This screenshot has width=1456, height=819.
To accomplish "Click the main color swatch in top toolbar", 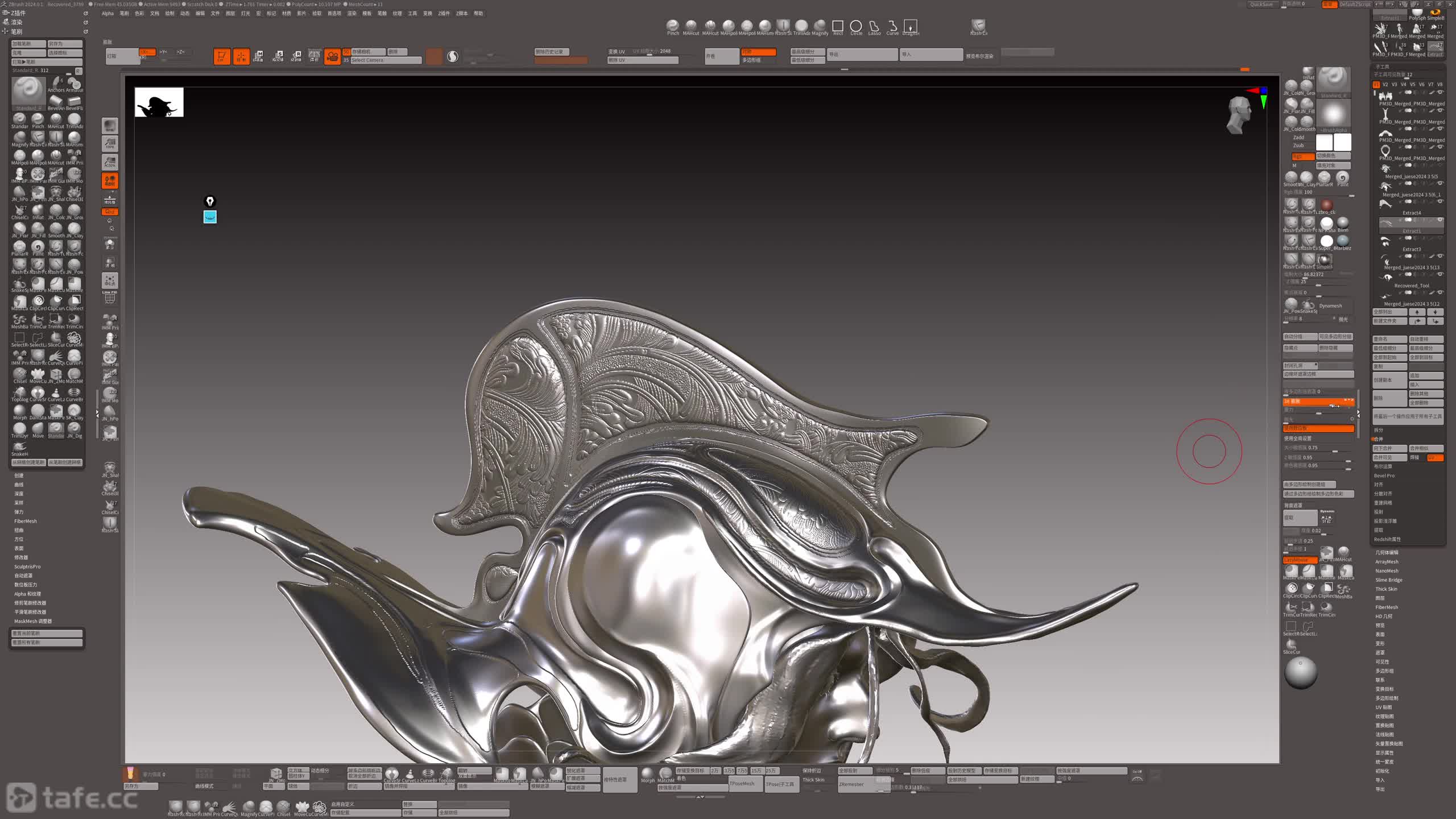I will coord(434,56).
